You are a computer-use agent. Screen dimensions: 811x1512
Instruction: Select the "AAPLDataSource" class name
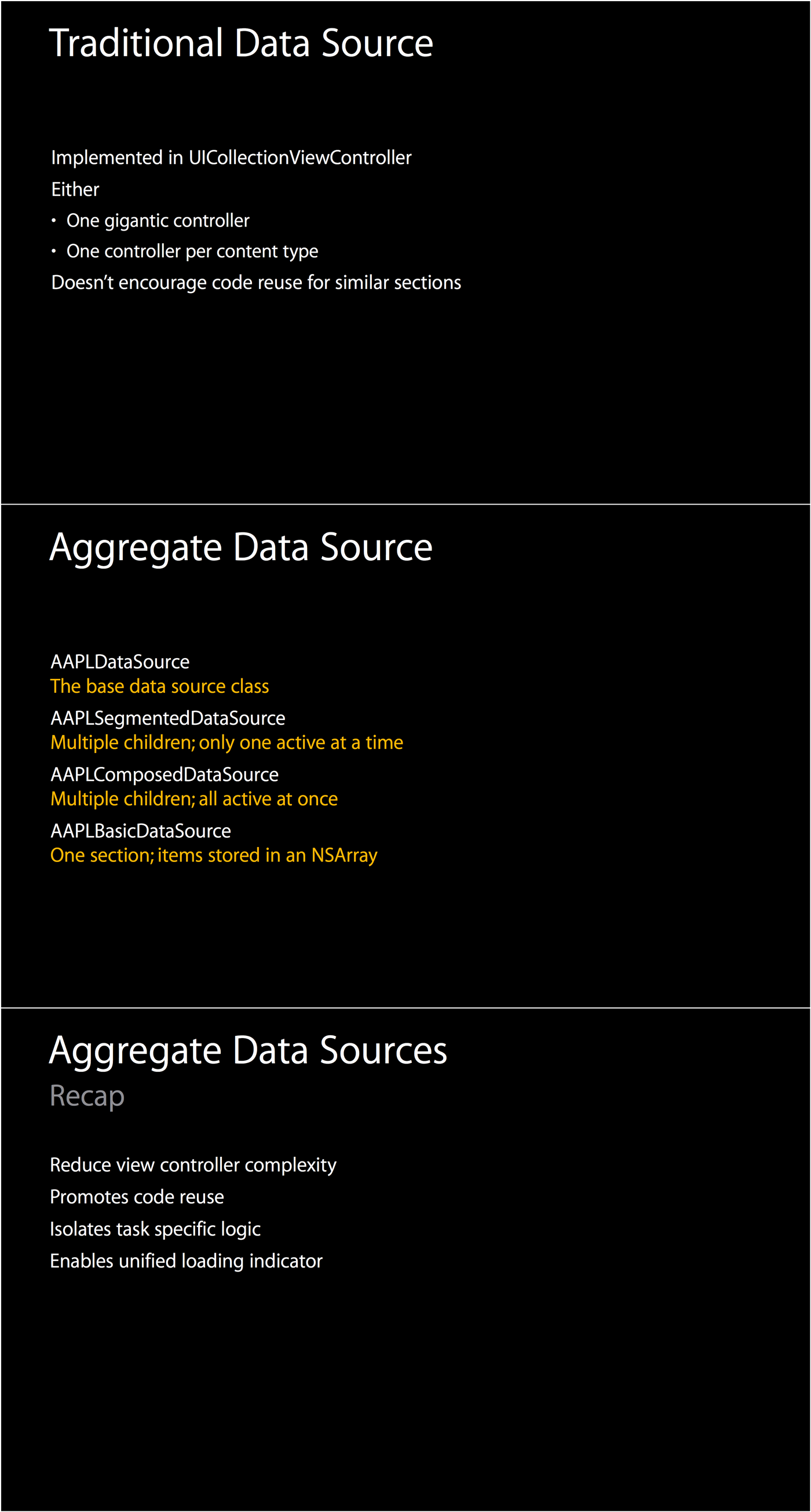pyautogui.click(x=120, y=662)
